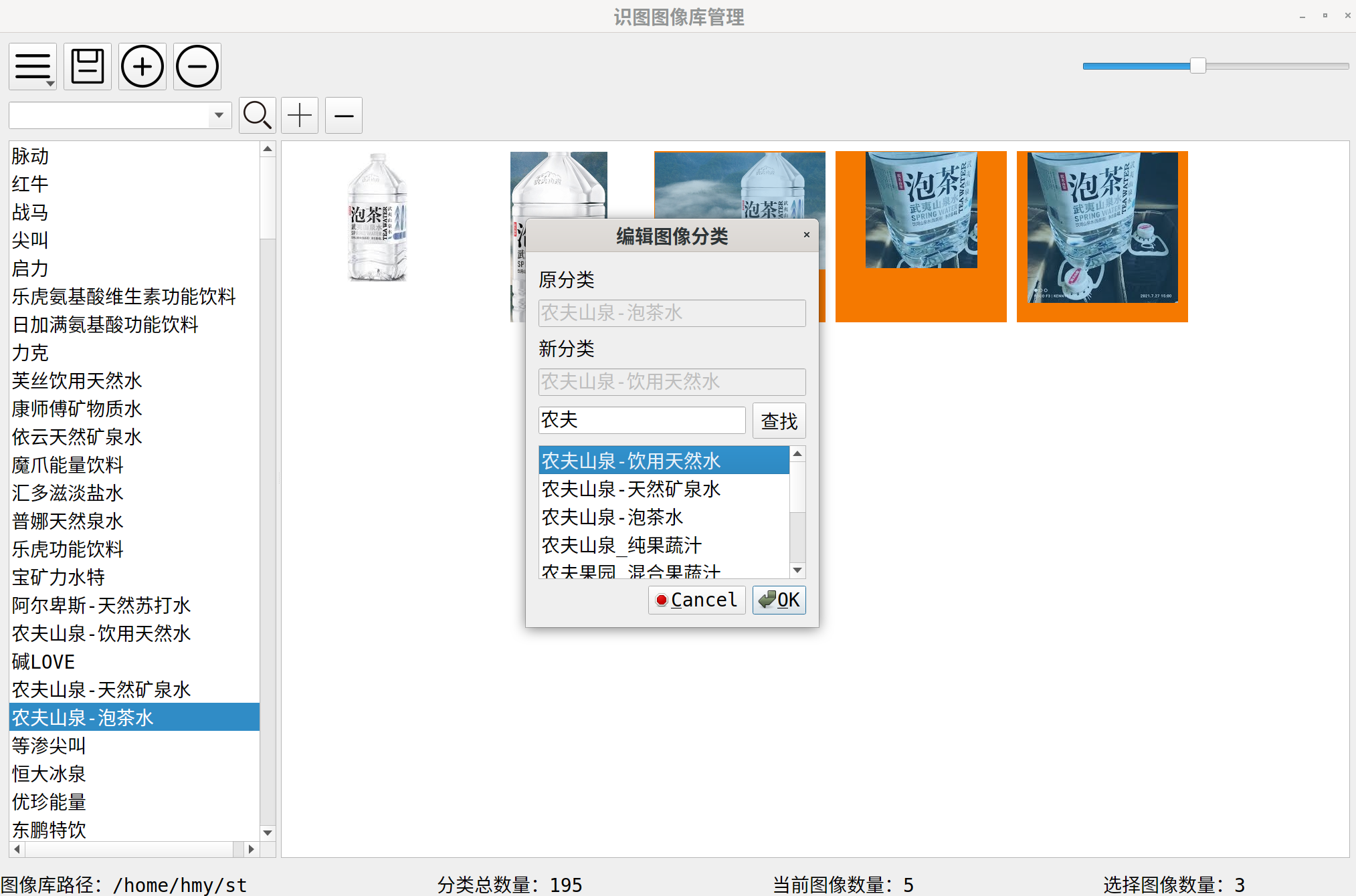This screenshot has height=896, width=1356.
Task: Select 阿尔卑斯-天然苏打水 category
Action: 134,605
